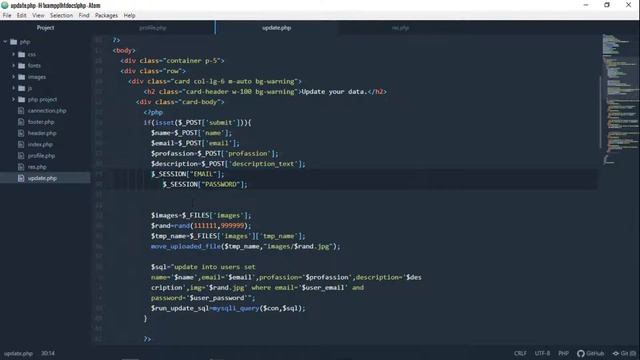
Task: Click the $sql="update into users set line
Action: 203,267
